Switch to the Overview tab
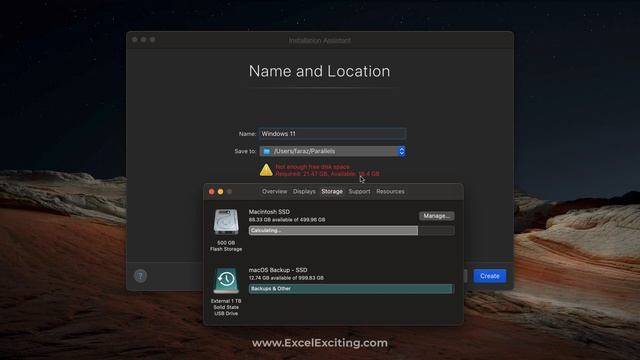Image resolution: width=640 pixels, height=360 pixels. [274, 191]
